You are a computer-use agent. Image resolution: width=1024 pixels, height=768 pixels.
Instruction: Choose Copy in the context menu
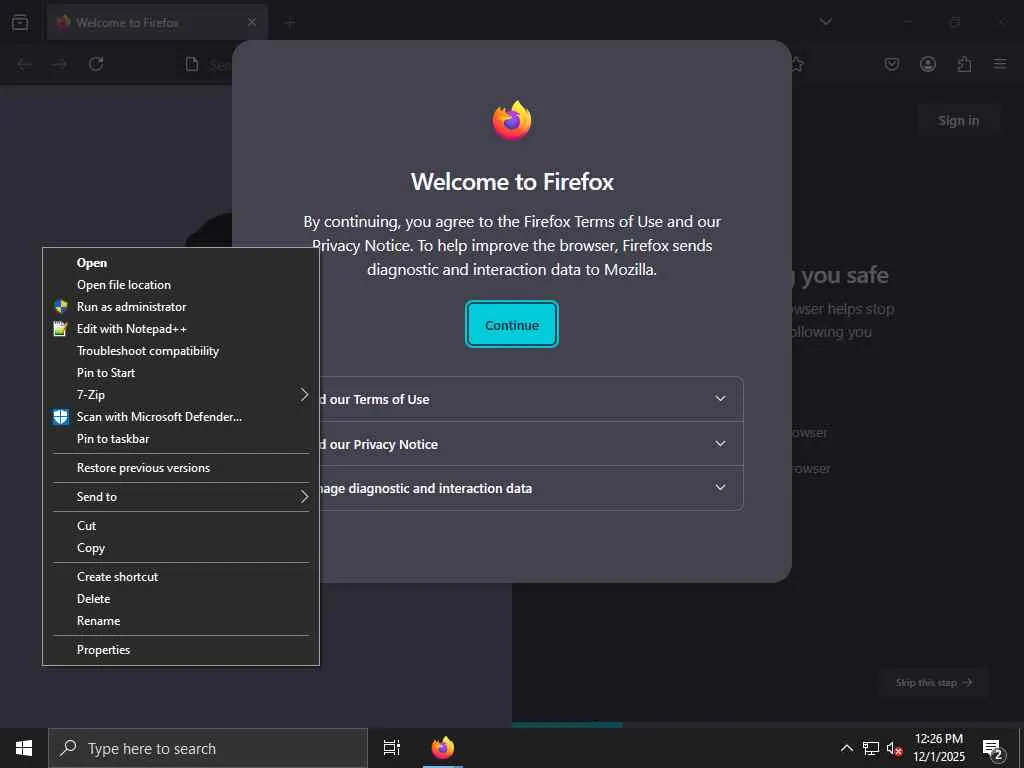pos(181,548)
